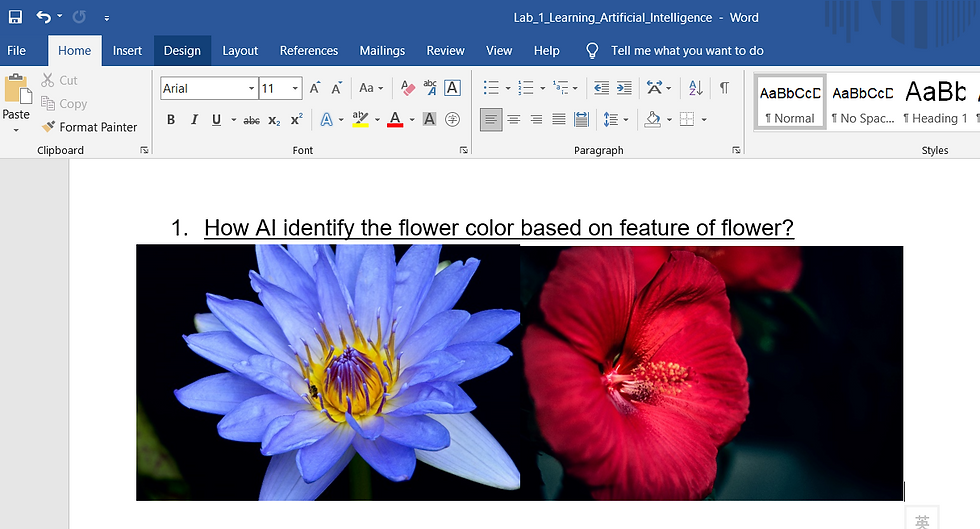Click the Redo icon
This screenshot has height=529, width=980.
[79, 17]
